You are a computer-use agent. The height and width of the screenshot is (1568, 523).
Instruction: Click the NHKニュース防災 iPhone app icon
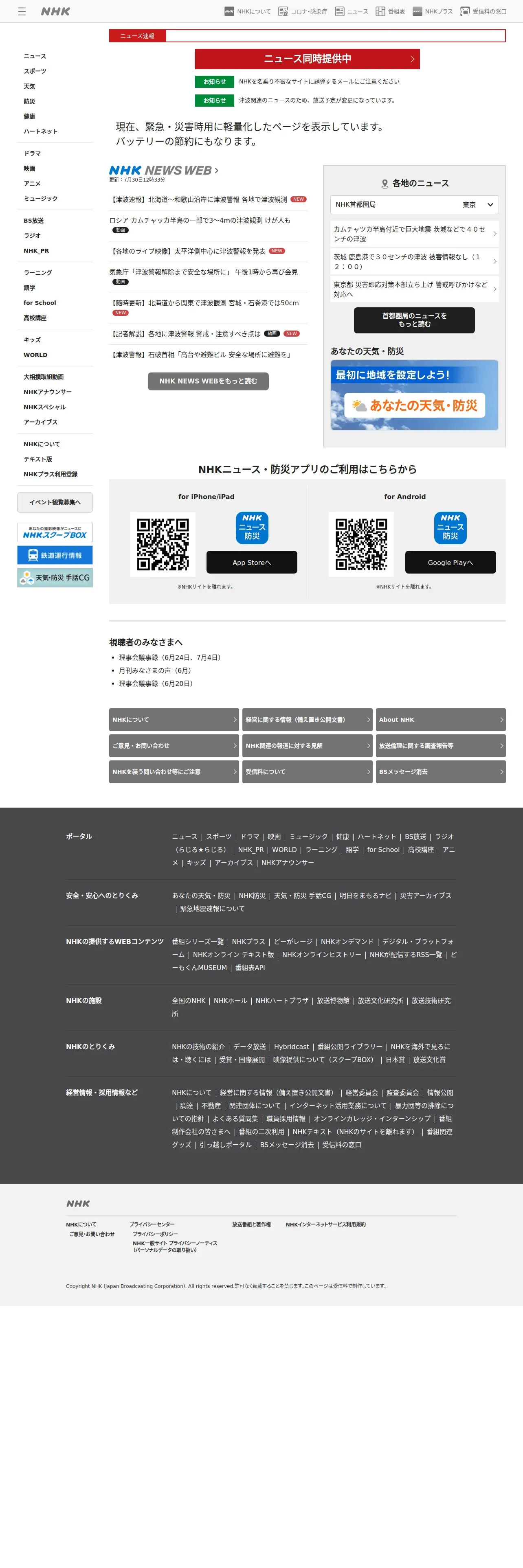(252, 528)
